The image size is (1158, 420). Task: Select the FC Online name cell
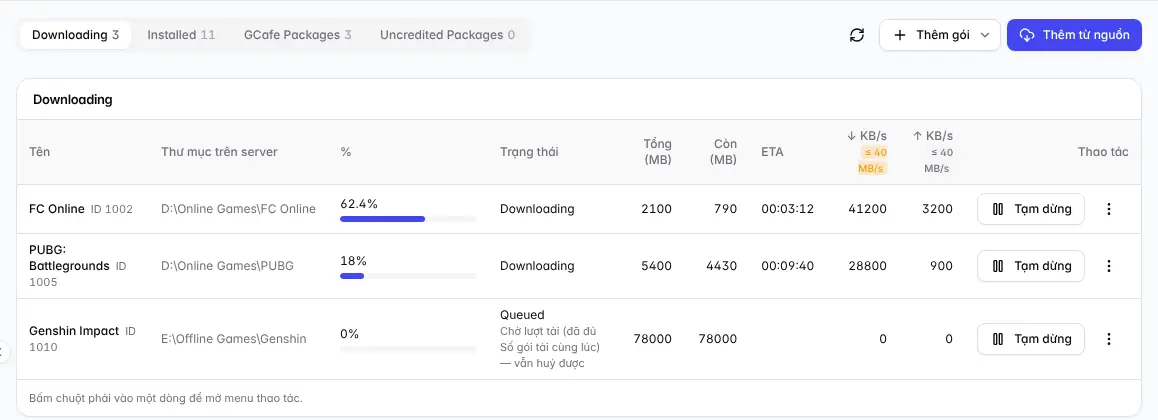[80, 209]
